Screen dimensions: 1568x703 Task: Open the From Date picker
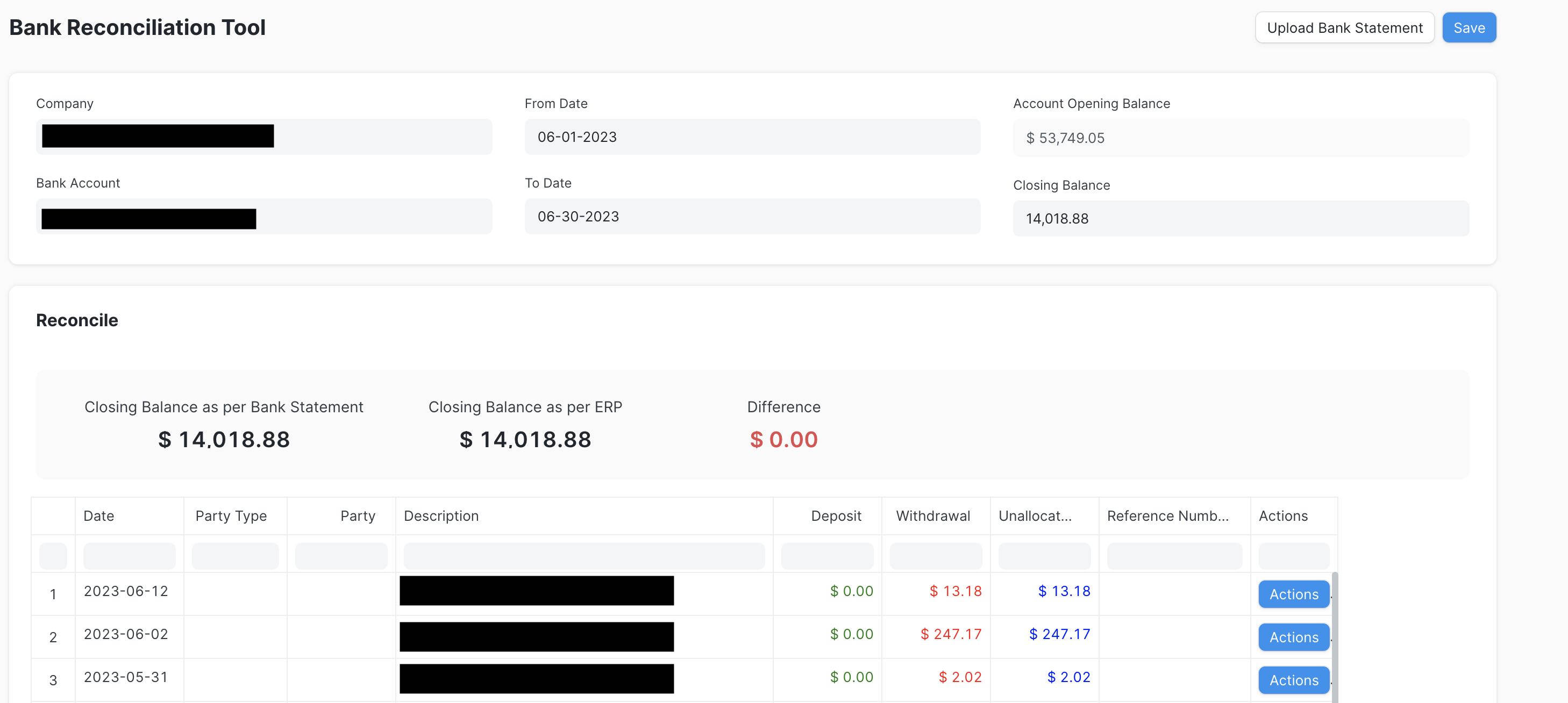(753, 137)
